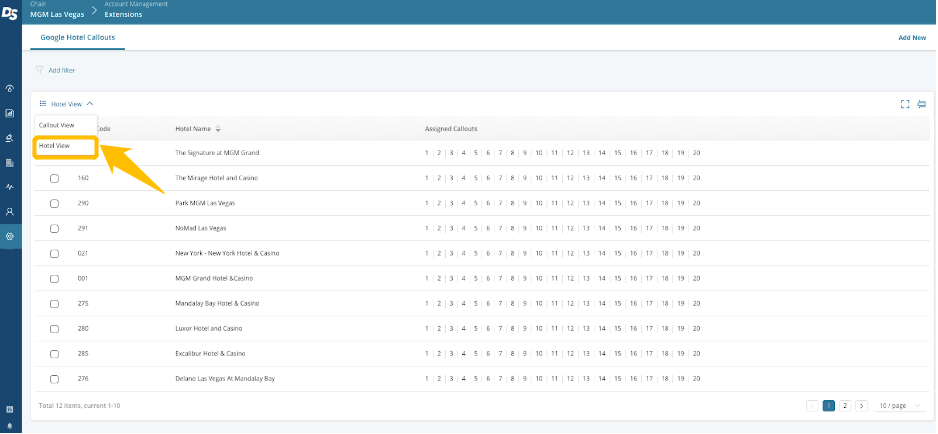938x434 pixels.
Task: Click Total 12 items summary text
Action: [80, 406]
